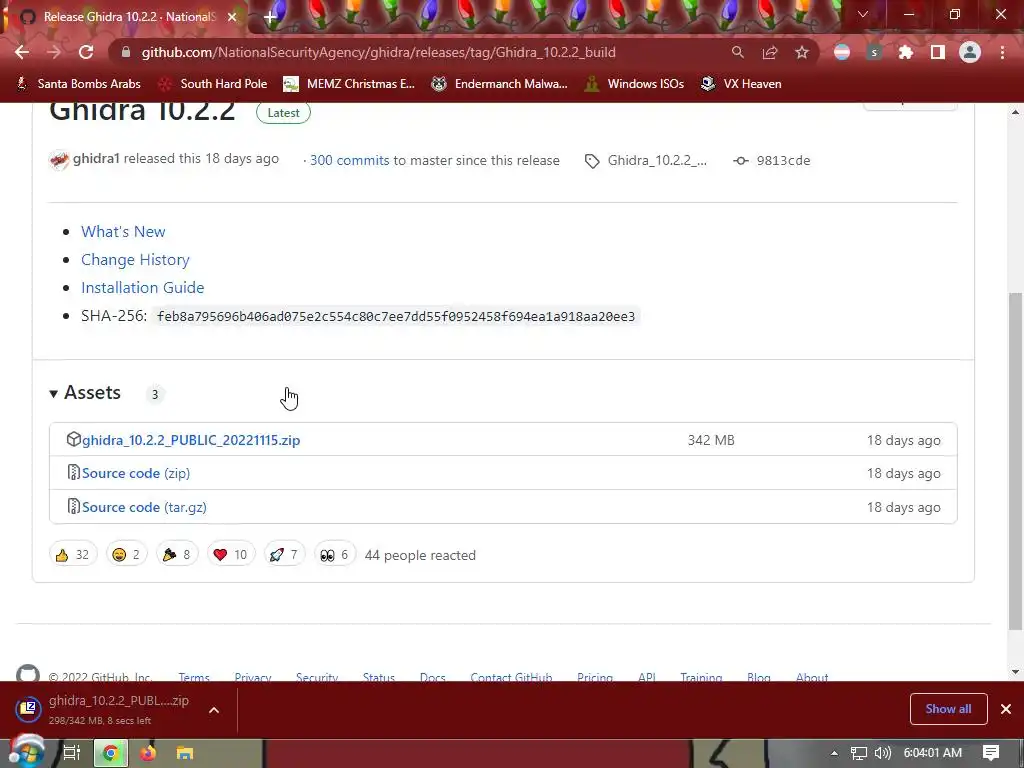
Task: Click the taskbar clock 6:04:01 AM
Action: click(933, 753)
